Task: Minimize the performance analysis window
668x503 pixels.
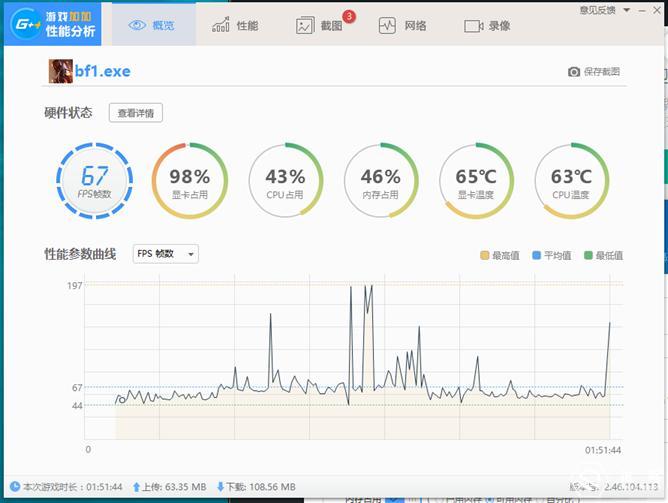Action: coord(642,10)
